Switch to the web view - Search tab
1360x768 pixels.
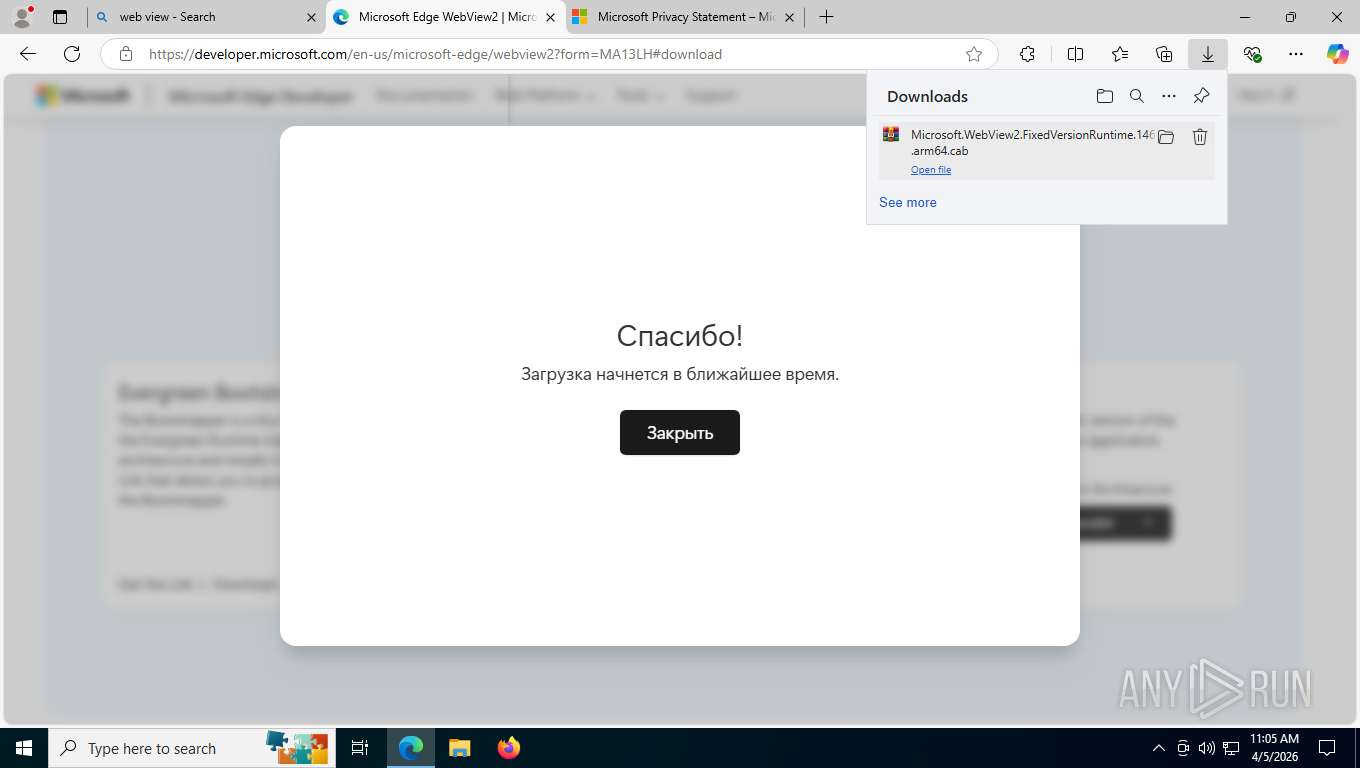(x=206, y=17)
